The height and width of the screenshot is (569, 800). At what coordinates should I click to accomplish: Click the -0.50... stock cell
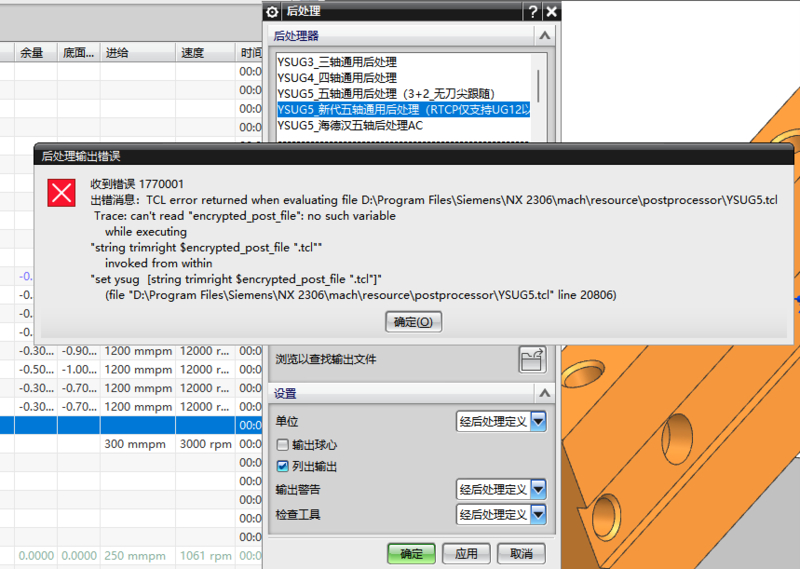point(36,369)
